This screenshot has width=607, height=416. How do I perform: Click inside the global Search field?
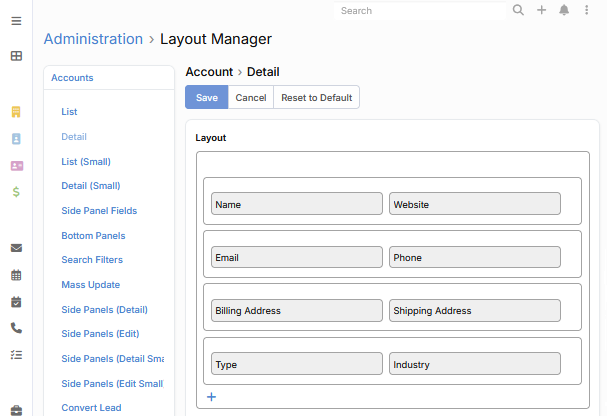[x=420, y=11]
